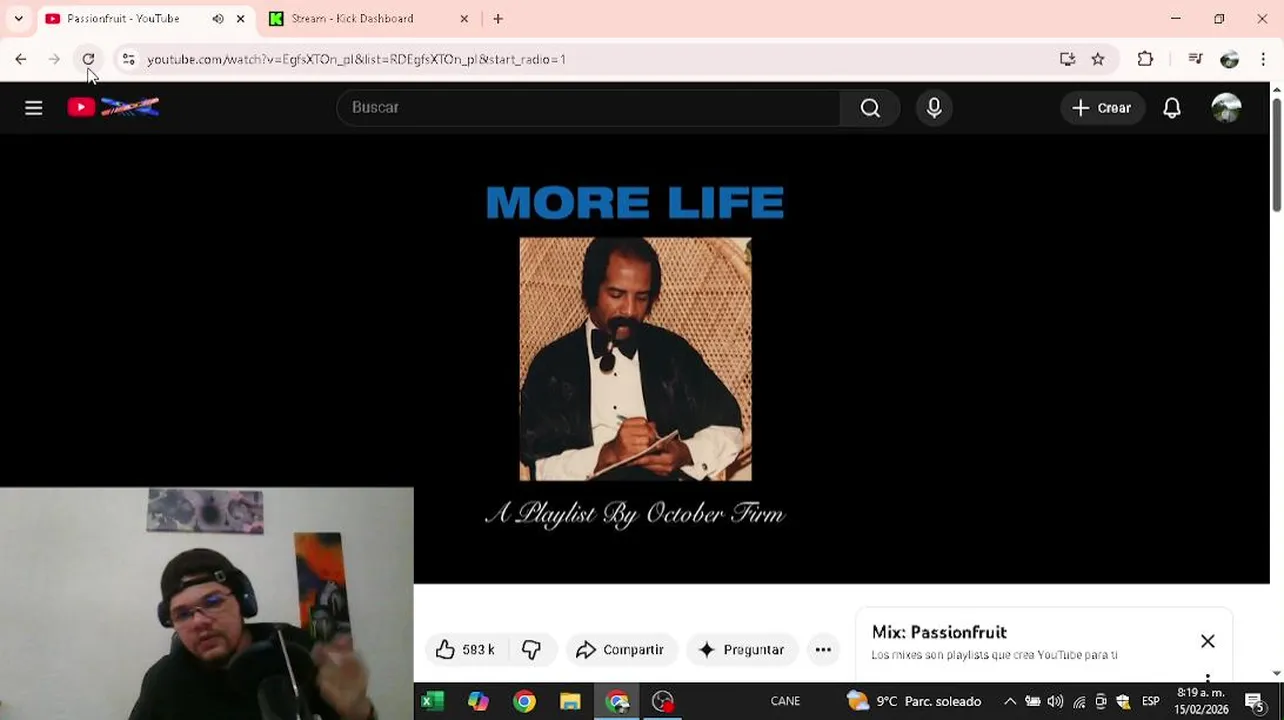Open the Wi-Fi network tray icon
The image size is (1284, 720).
click(x=1079, y=702)
